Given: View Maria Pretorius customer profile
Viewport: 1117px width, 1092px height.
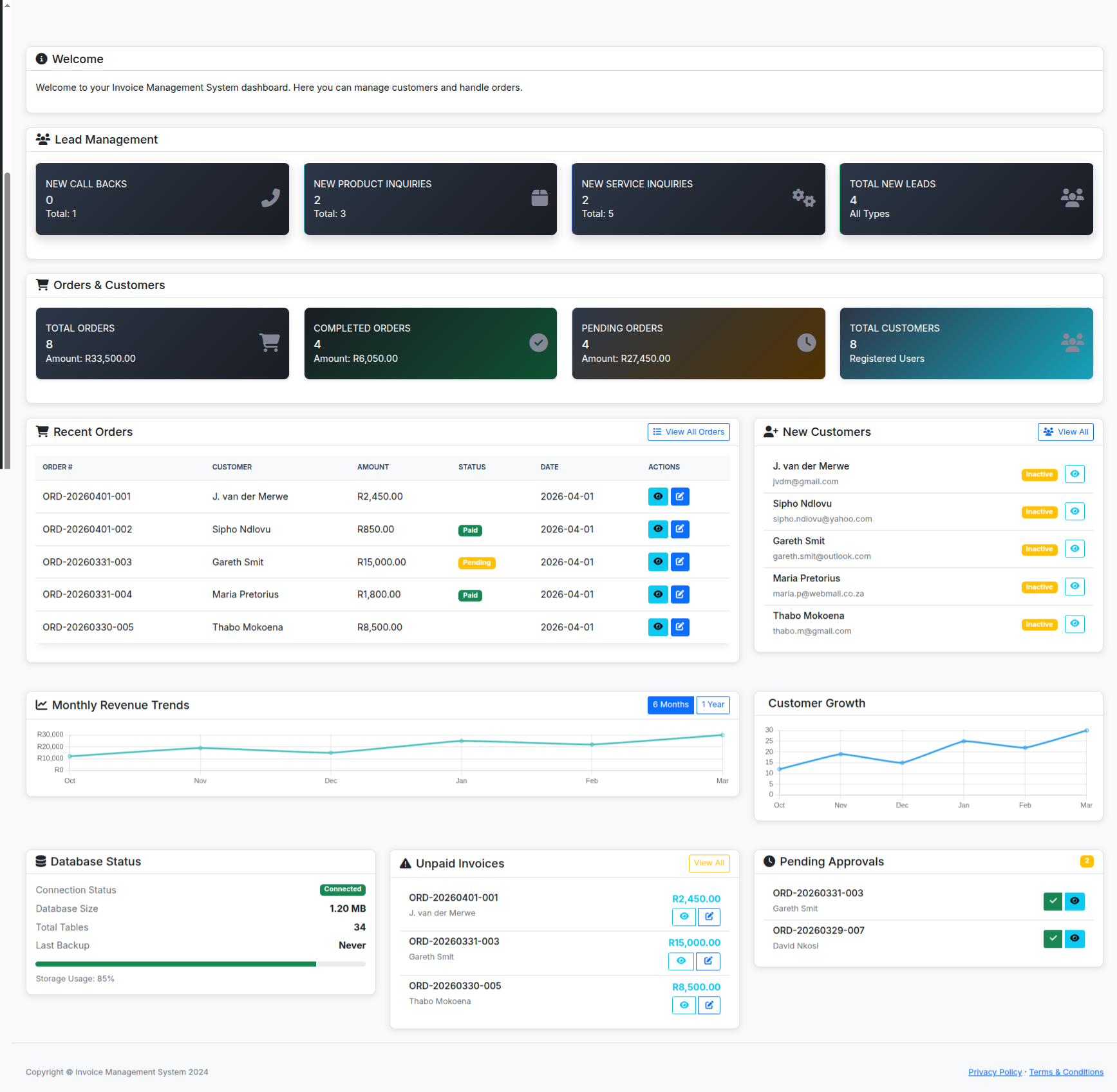Looking at the screenshot, I should click(x=1075, y=587).
